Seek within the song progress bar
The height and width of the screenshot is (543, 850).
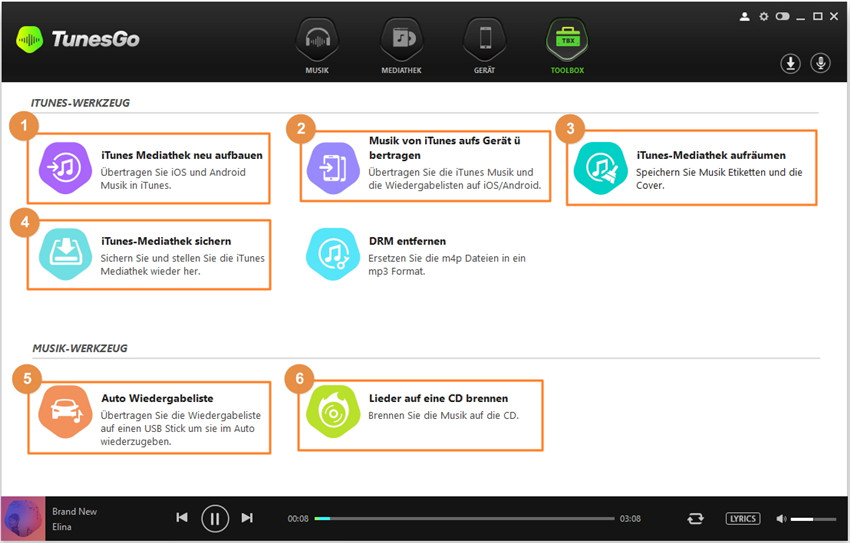coord(465,519)
